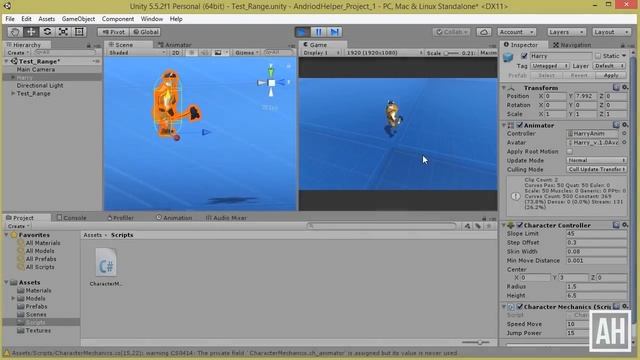Open the File menu
This screenshot has height=360, width=640.
10,19
